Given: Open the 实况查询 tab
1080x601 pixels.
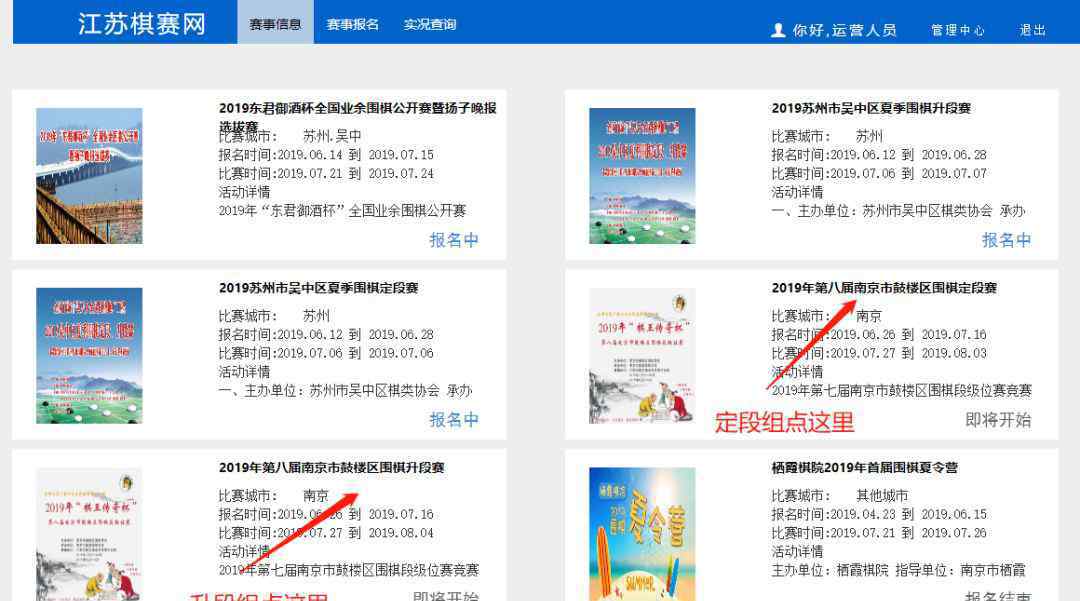Looking at the screenshot, I should click(430, 24).
